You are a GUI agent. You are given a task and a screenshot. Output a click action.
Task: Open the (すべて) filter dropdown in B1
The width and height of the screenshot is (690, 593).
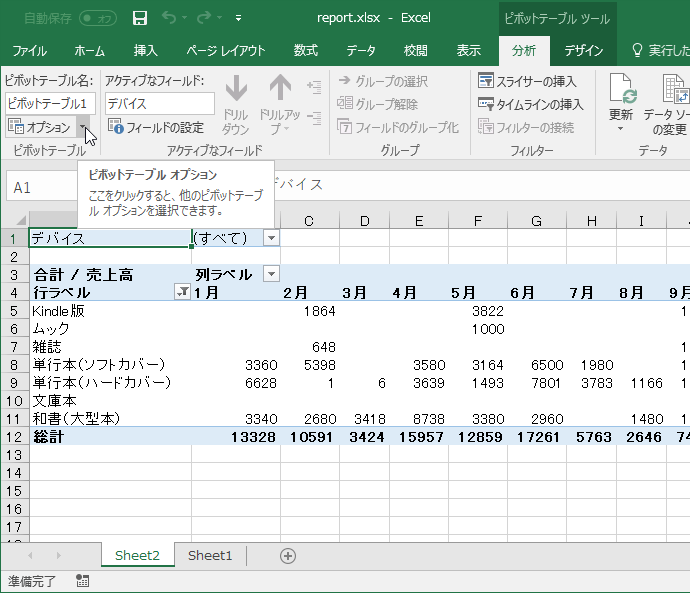[272, 238]
